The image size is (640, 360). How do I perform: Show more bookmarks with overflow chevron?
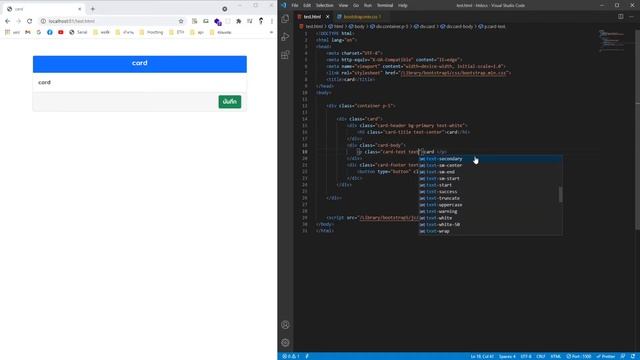point(271,32)
